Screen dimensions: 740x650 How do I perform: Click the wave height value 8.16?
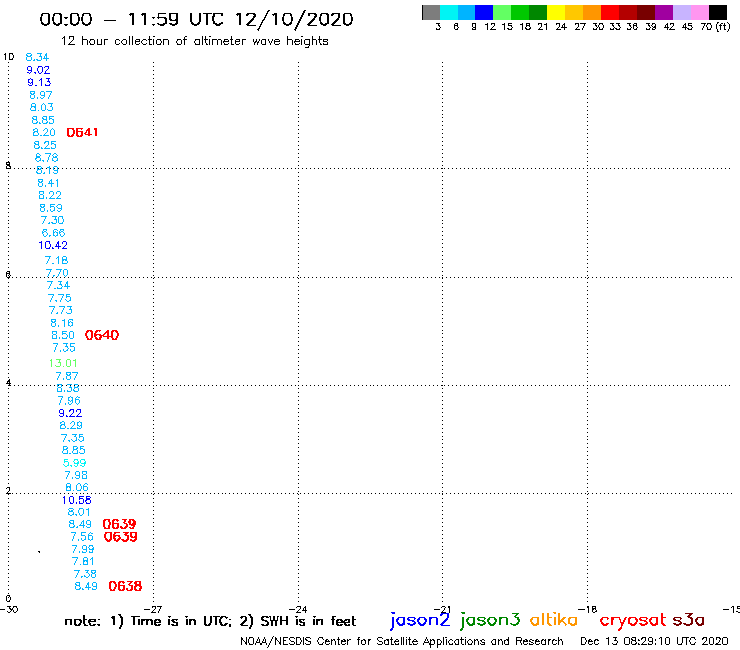pyautogui.click(x=62, y=323)
